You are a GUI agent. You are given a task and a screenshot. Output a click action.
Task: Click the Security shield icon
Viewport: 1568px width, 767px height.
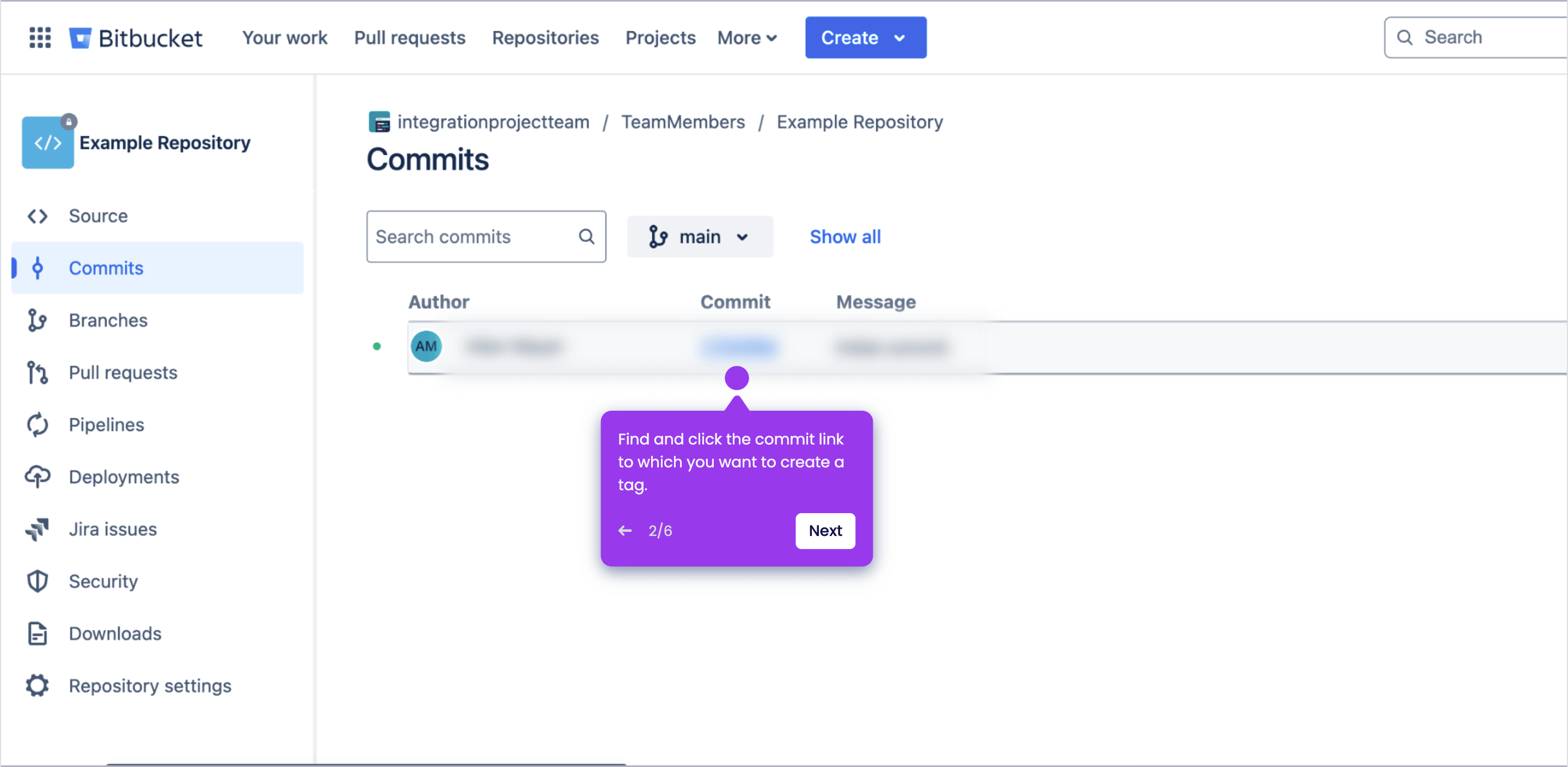click(37, 581)
